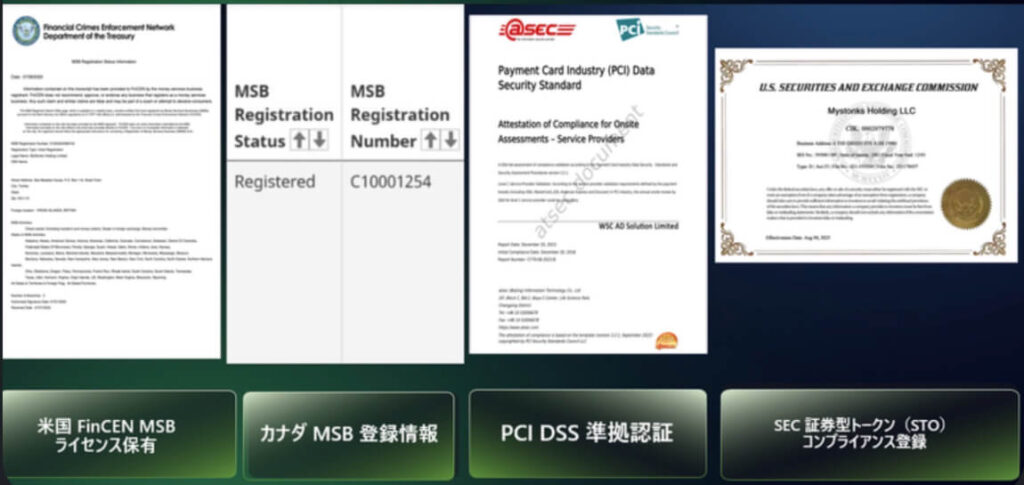
Task: Sort MSB Registration Status ascending arrow
Action: pyautogui.click(x=299, y=140)
